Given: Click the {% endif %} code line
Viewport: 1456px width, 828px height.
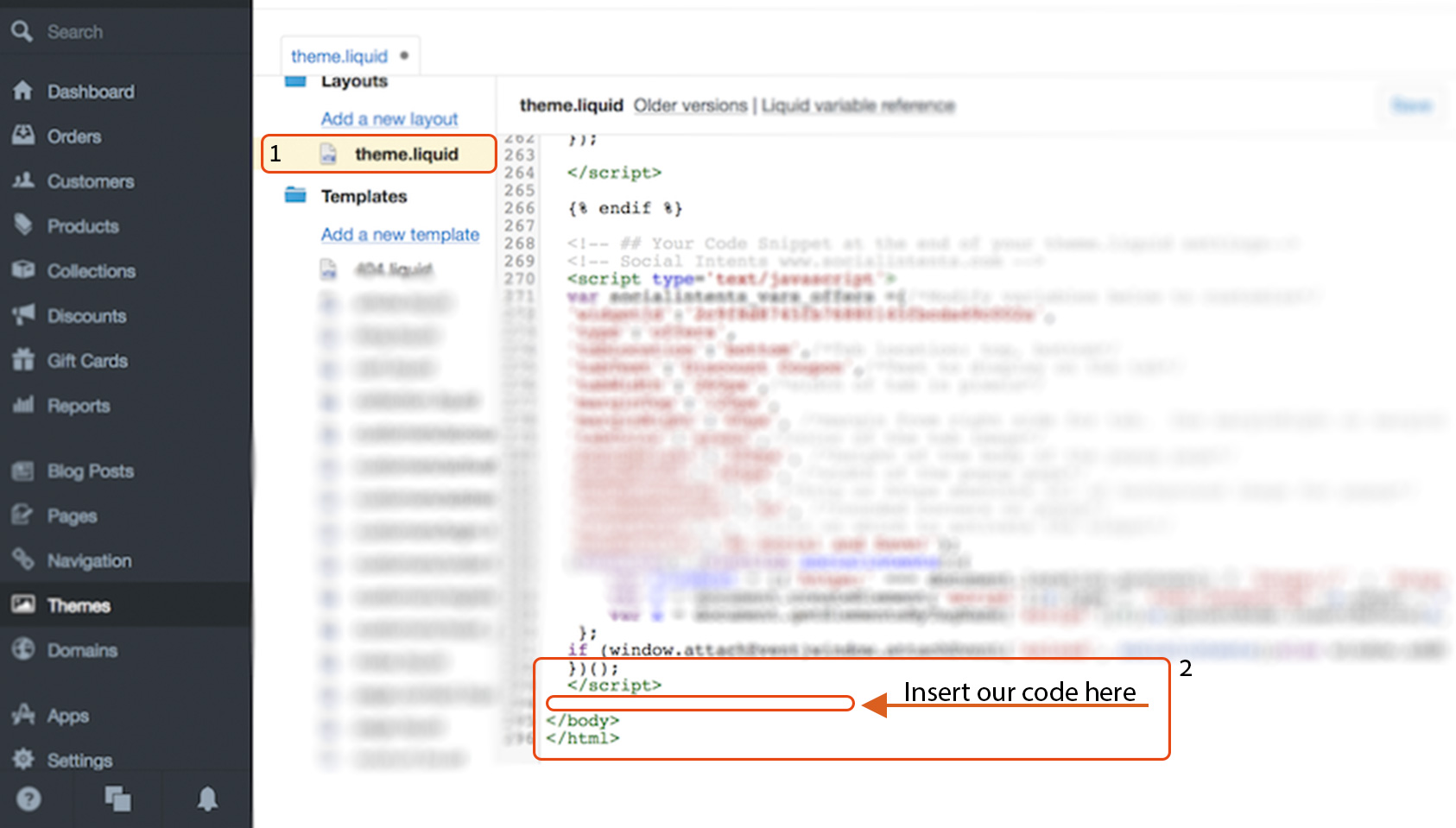Looking at the screenshot, I should click(625, 208).
